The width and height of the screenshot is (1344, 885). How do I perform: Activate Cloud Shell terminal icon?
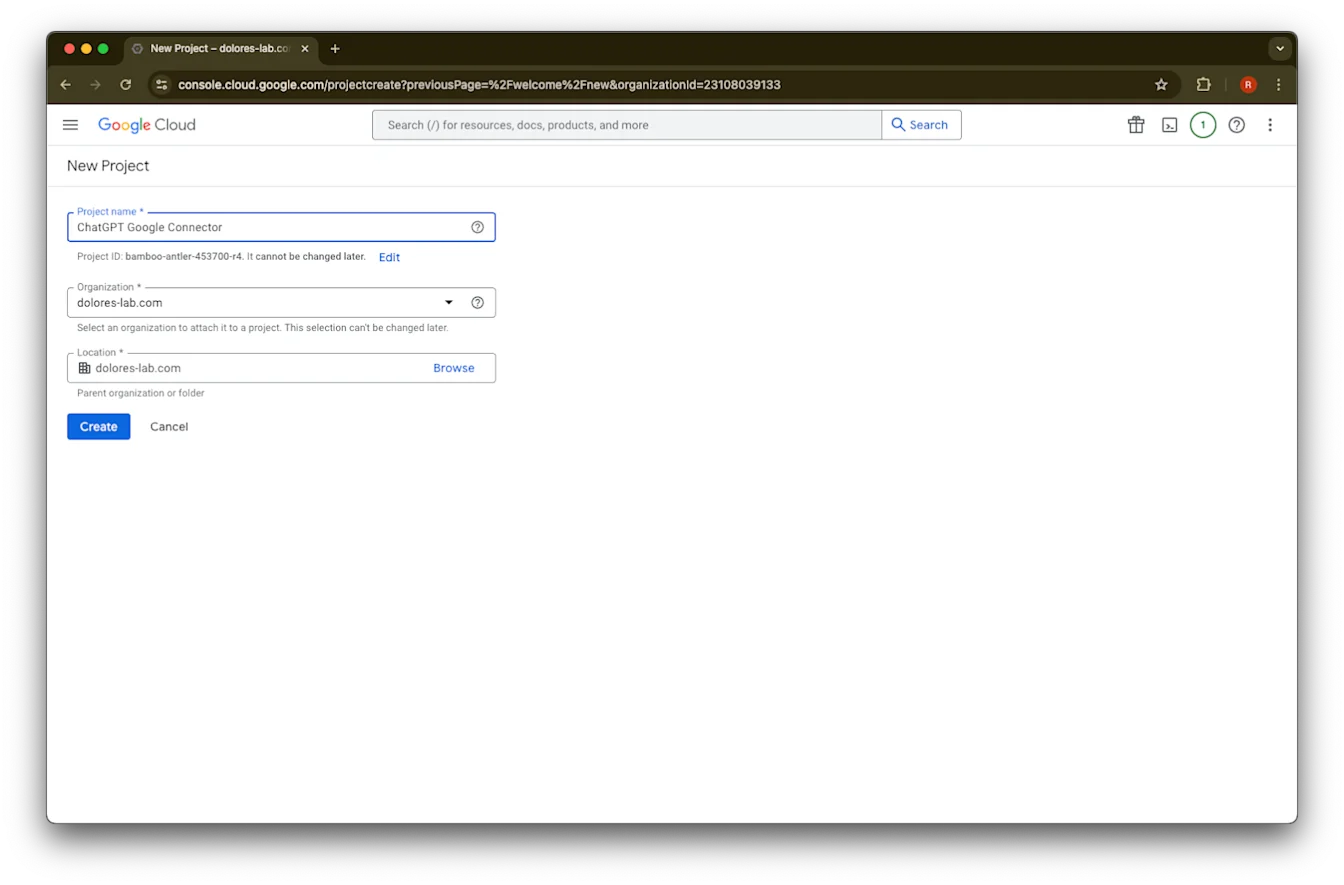(x=1169, y=125)
